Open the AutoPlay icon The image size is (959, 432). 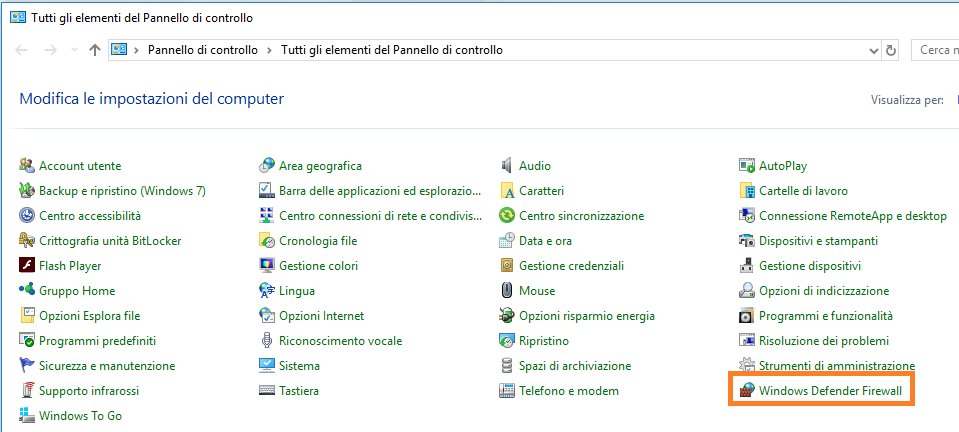tap(747, 166)
